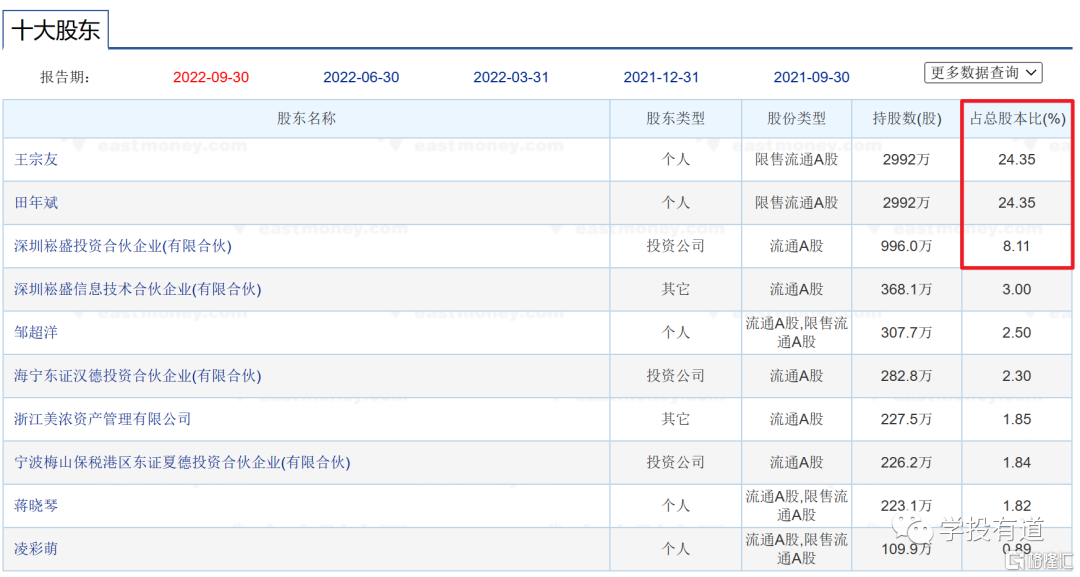The width and height of the screenshot is (1080, 577).
Task: Open 宁波梅山保税港区东证夏德投资合伙企业 link
Action: pyautogui.click(x=182, y=463)
